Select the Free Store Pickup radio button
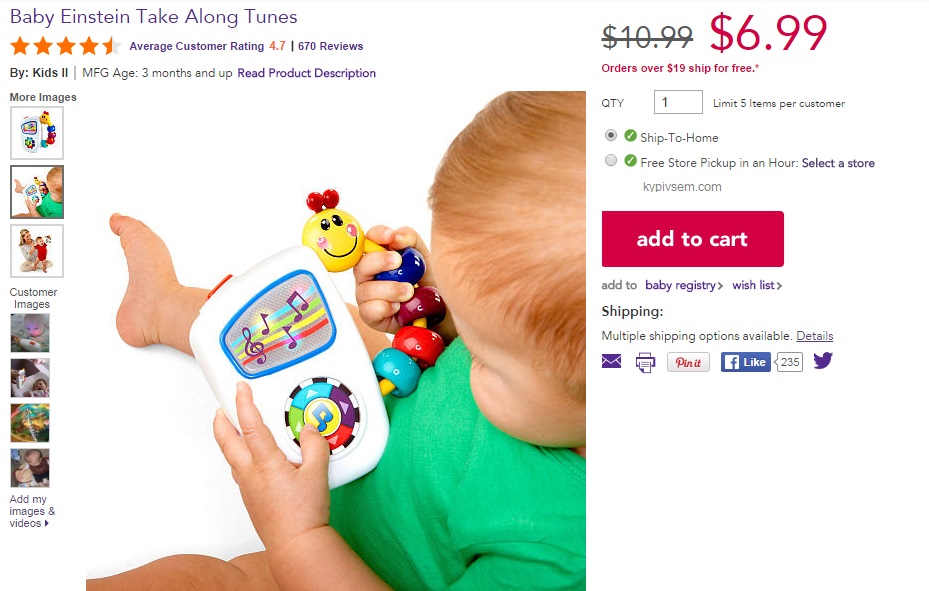 (x=611, y=160)
